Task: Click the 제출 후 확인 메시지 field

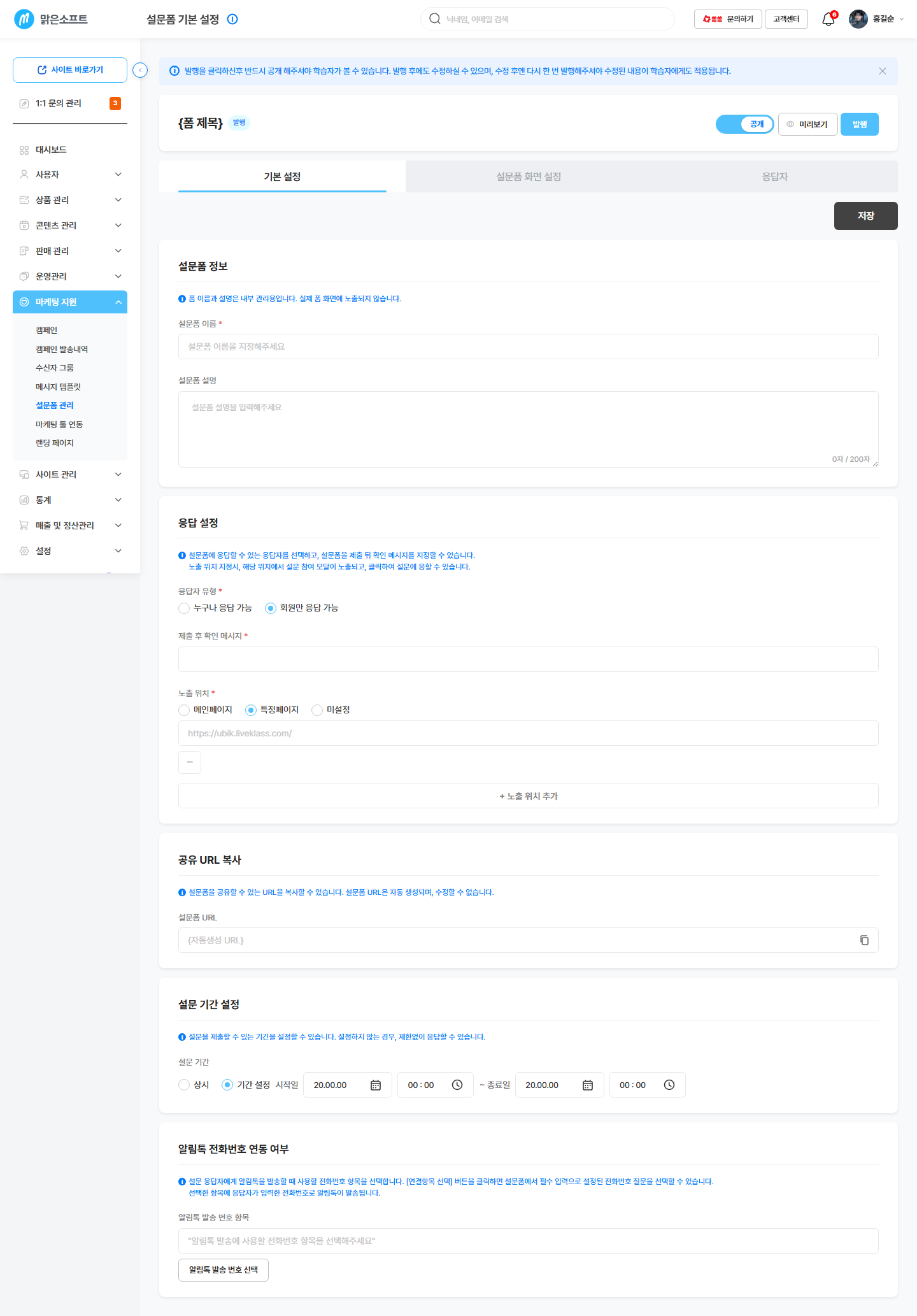Action: [529, 659]
